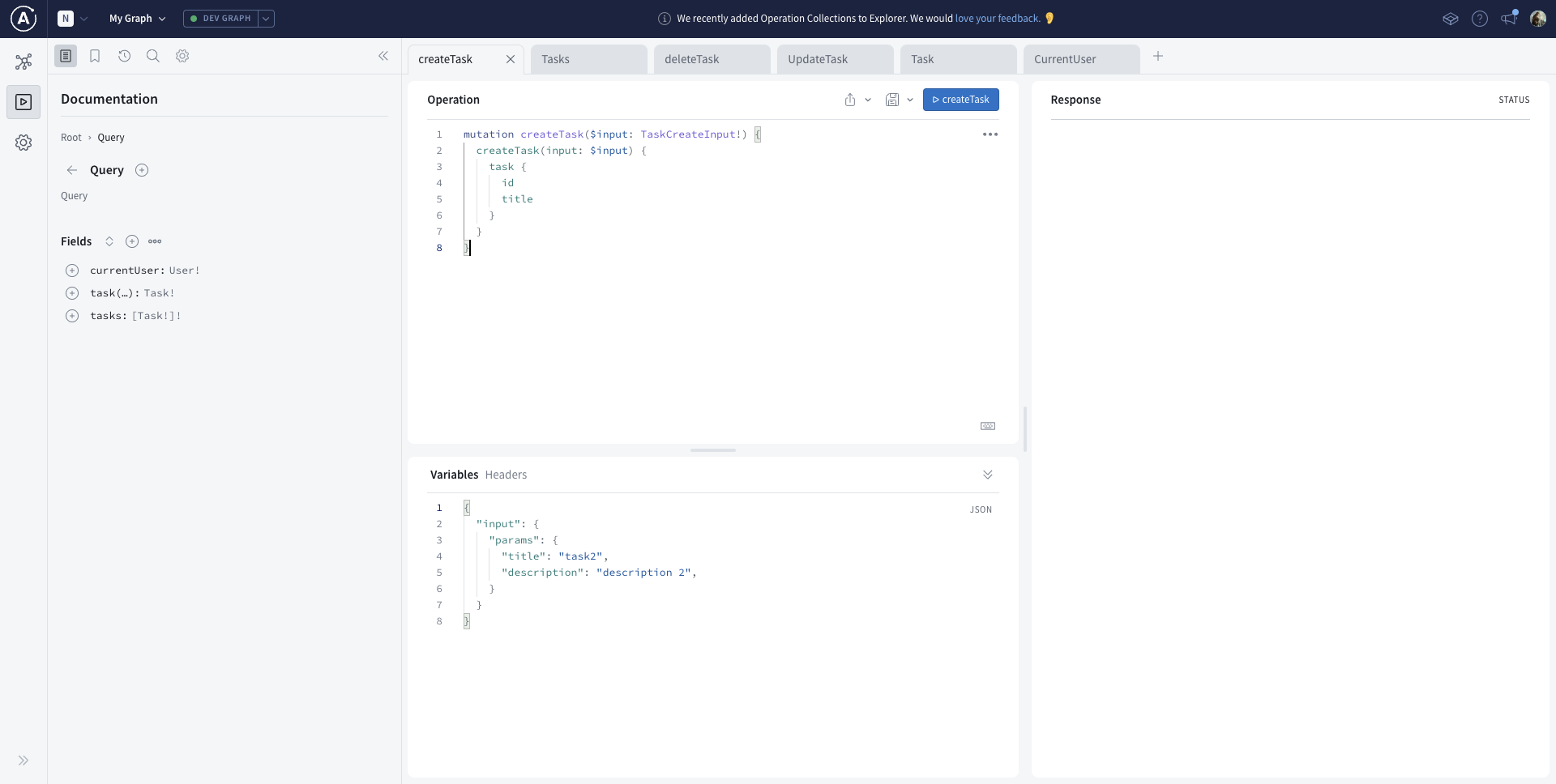This screenshot has height=784, width=1556.
Task: Open the bookmarks icon above Documentation
Action: [x=95, y=56]
